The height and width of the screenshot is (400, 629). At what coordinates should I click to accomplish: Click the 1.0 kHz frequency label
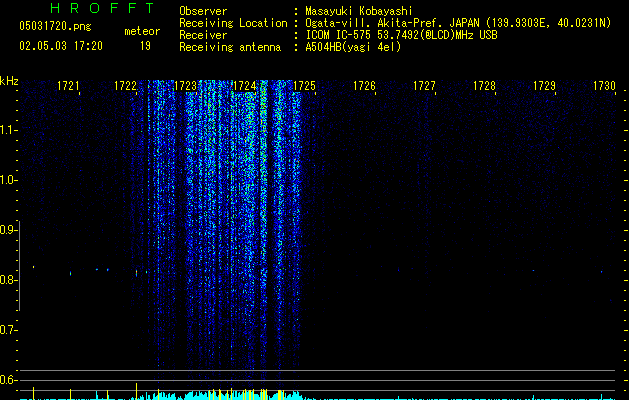9,180
